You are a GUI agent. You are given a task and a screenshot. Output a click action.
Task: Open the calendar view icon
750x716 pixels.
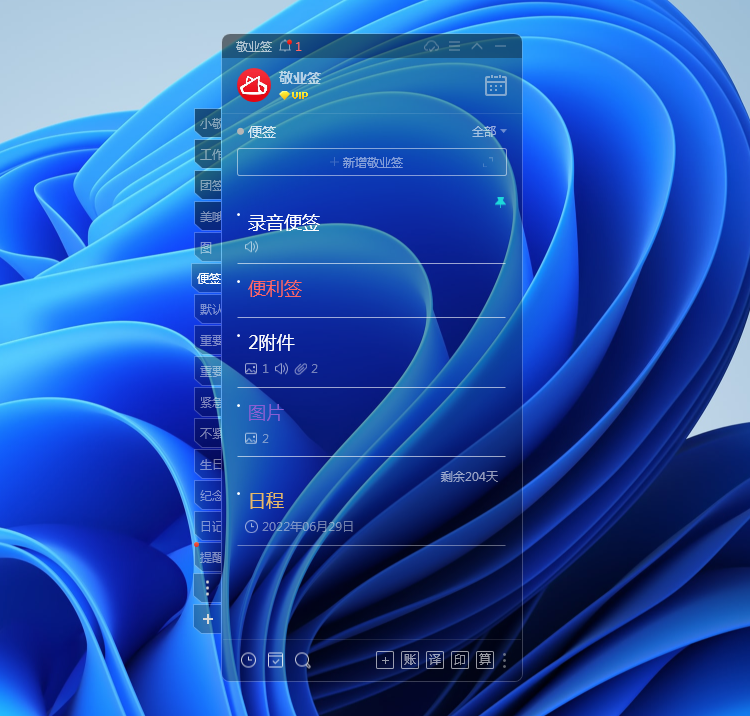496,85
